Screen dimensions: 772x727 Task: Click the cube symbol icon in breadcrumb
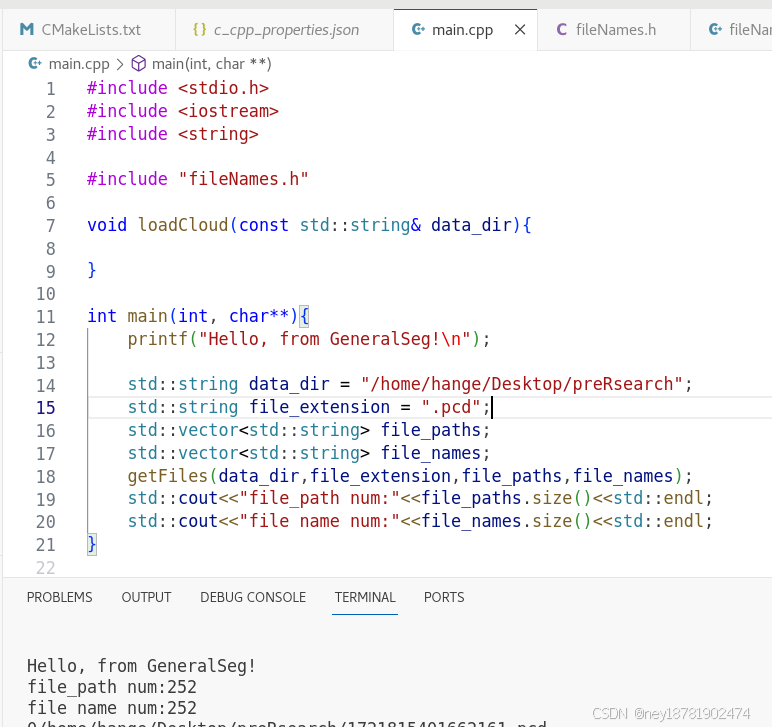tap(139, 63)
